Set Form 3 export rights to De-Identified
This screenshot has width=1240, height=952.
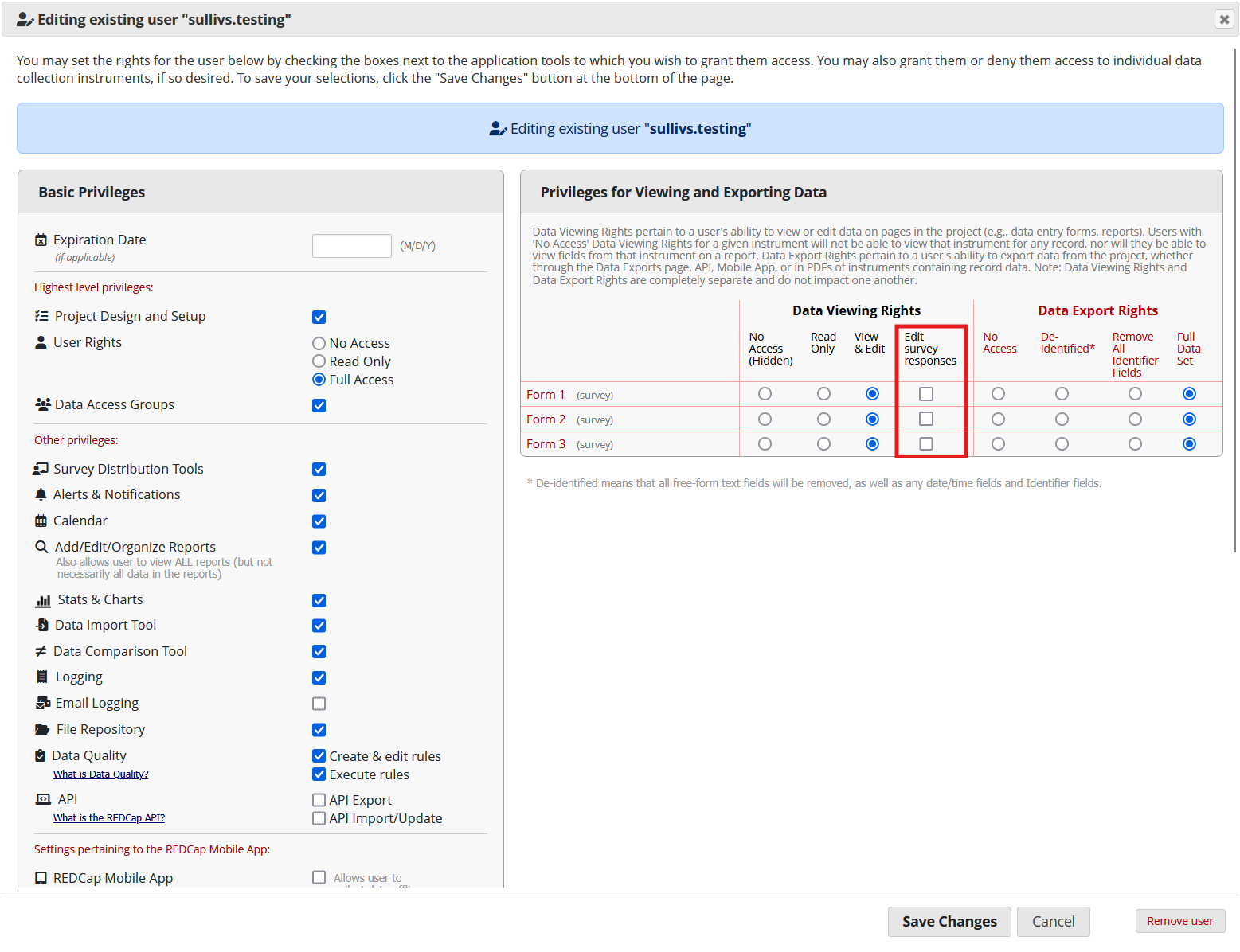coord(1062,444)
